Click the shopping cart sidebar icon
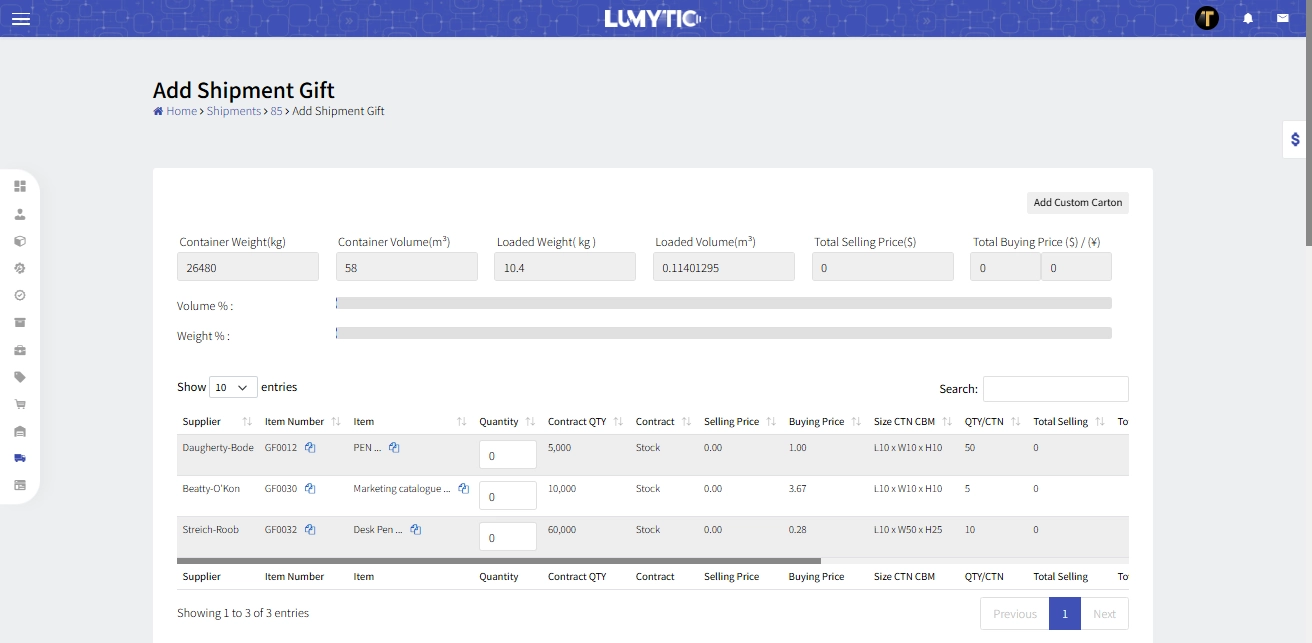This screenshot has width=1312, height=643. point(20,404)
